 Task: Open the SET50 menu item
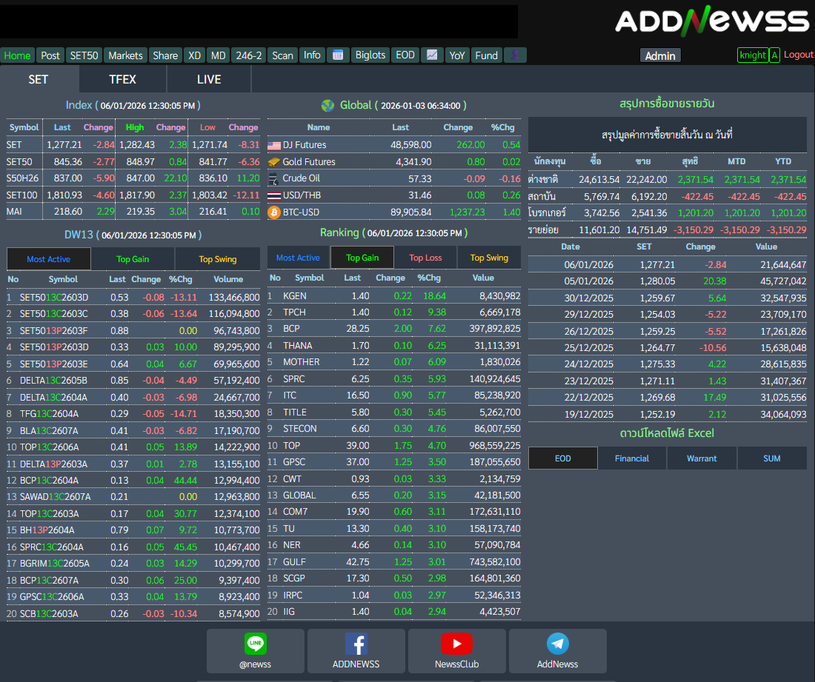[x=84, y=56]
